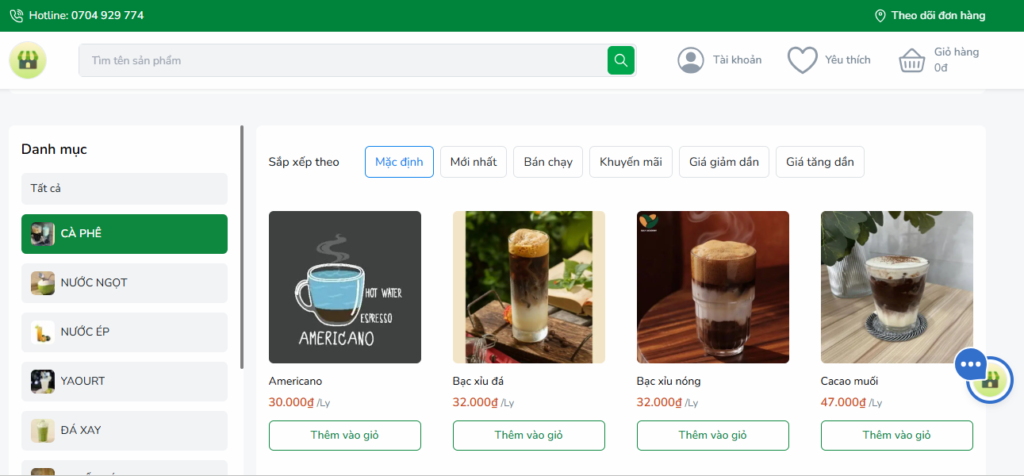Click the green store logo icon

(x=28, y=60)
